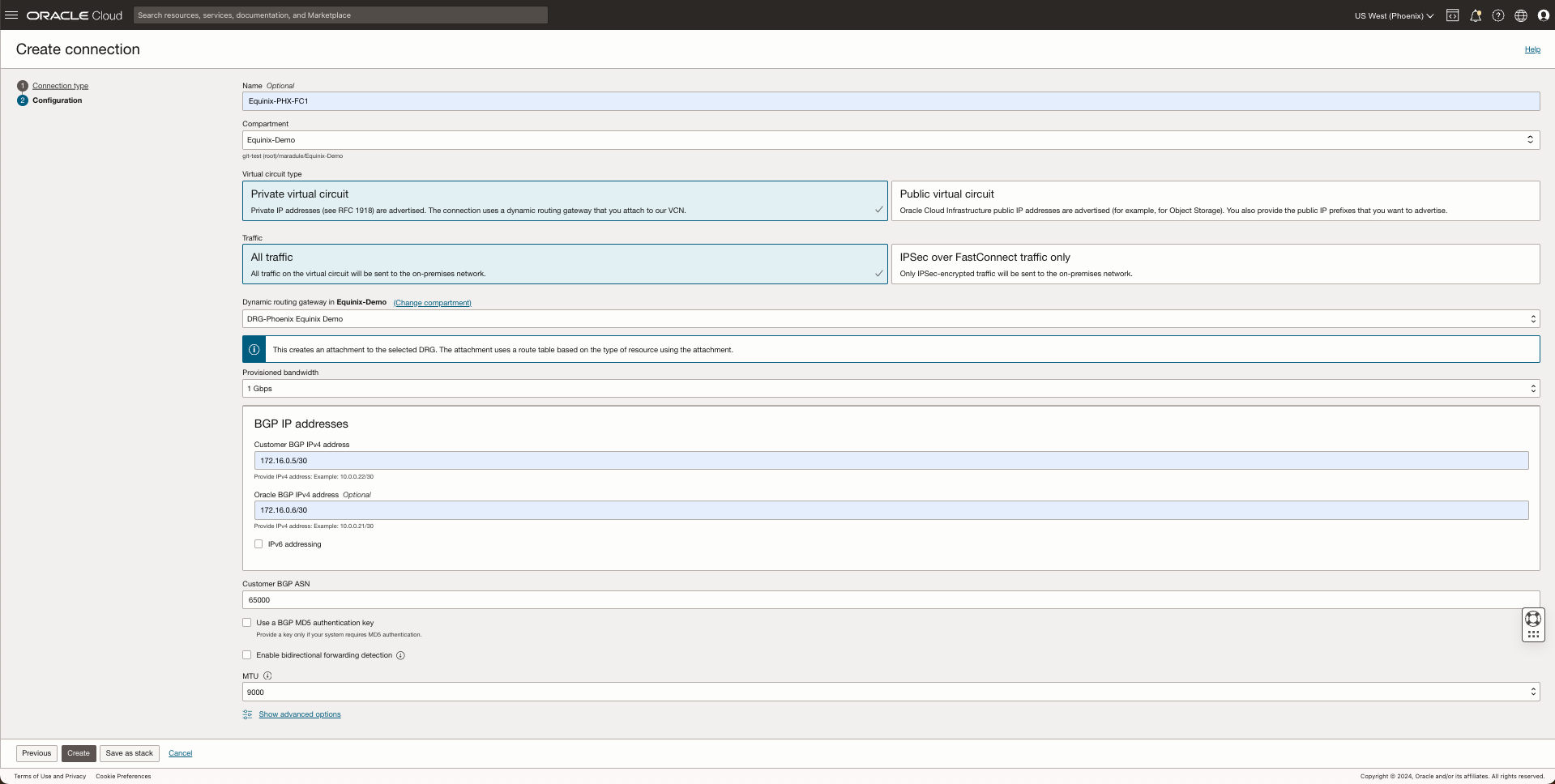
Task: Select the Configuration step
Action: (x=57, y=100)
